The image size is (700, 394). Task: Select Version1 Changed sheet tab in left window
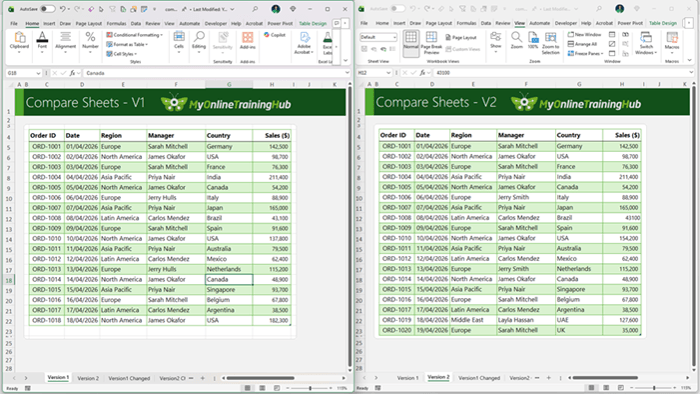129,378
